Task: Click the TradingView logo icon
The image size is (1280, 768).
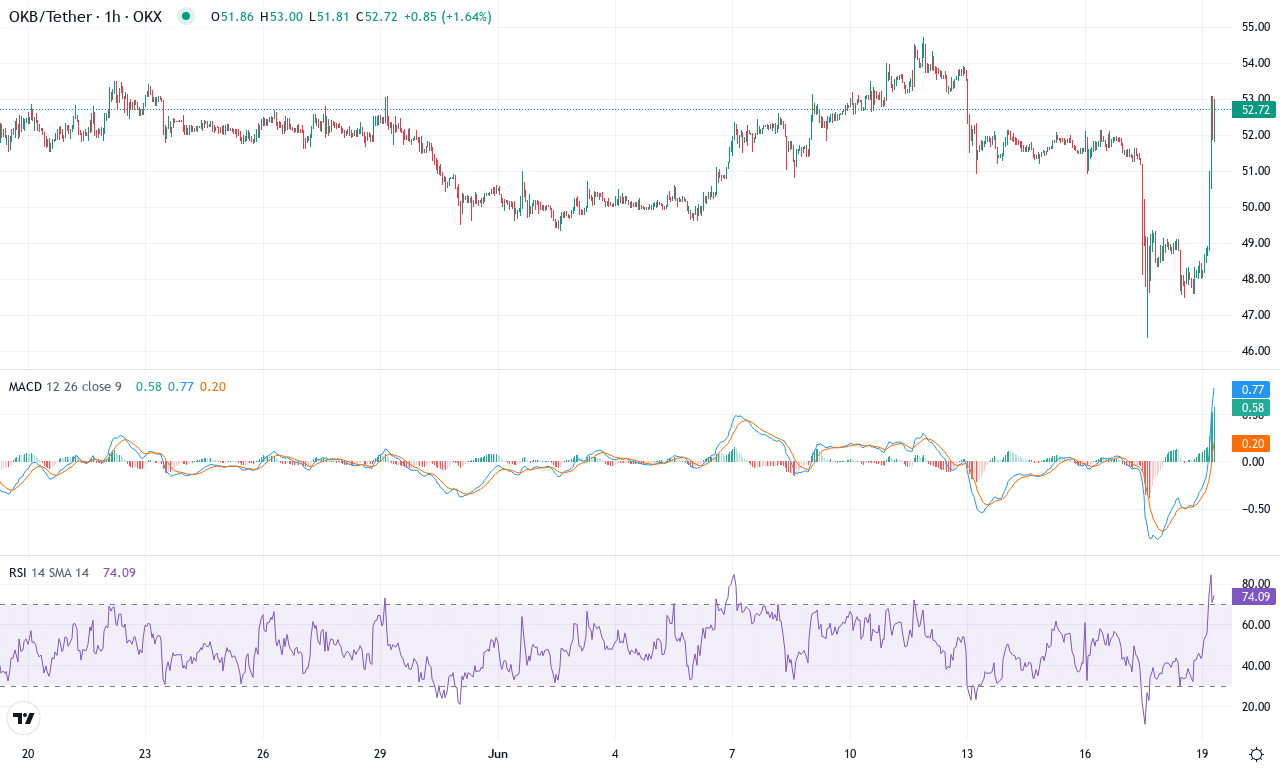Action: click(24, 718)
